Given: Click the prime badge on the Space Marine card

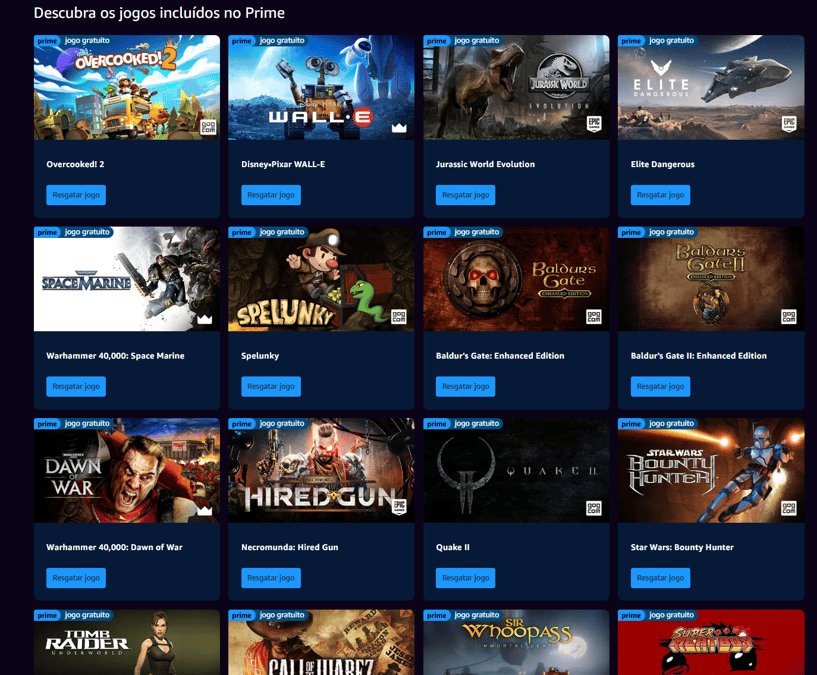Looking at the screenshot, I should click(47, 232).
